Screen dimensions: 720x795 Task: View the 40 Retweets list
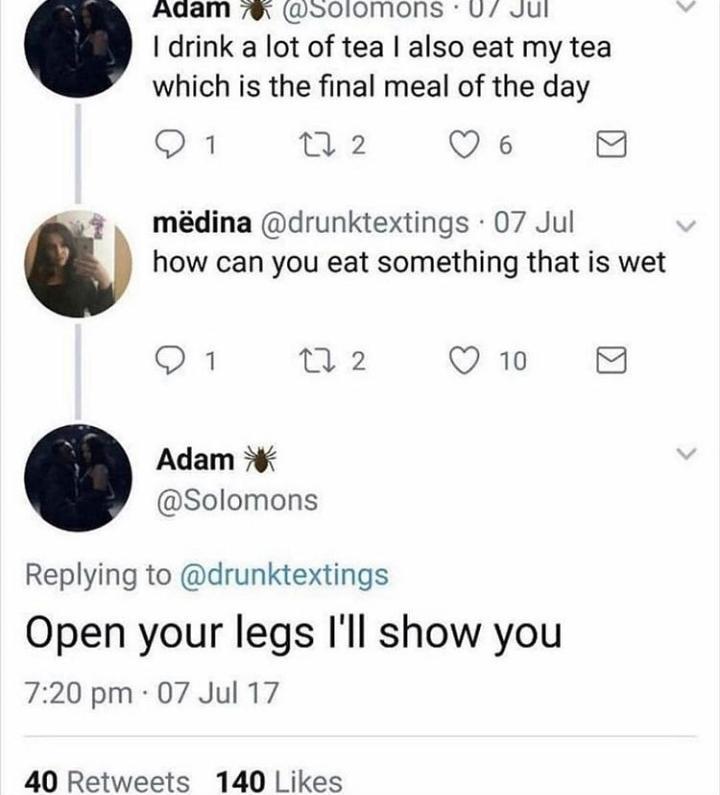pos(107,781)
